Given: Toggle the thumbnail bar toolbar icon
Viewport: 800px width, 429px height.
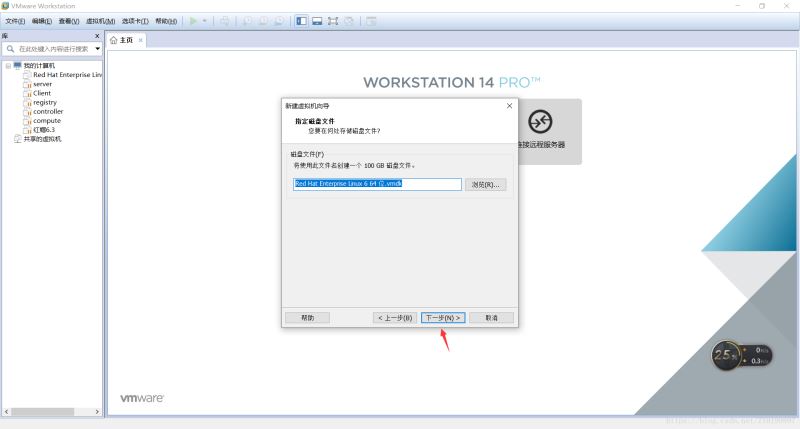Looking at the screenshot, I should (317, 21).
